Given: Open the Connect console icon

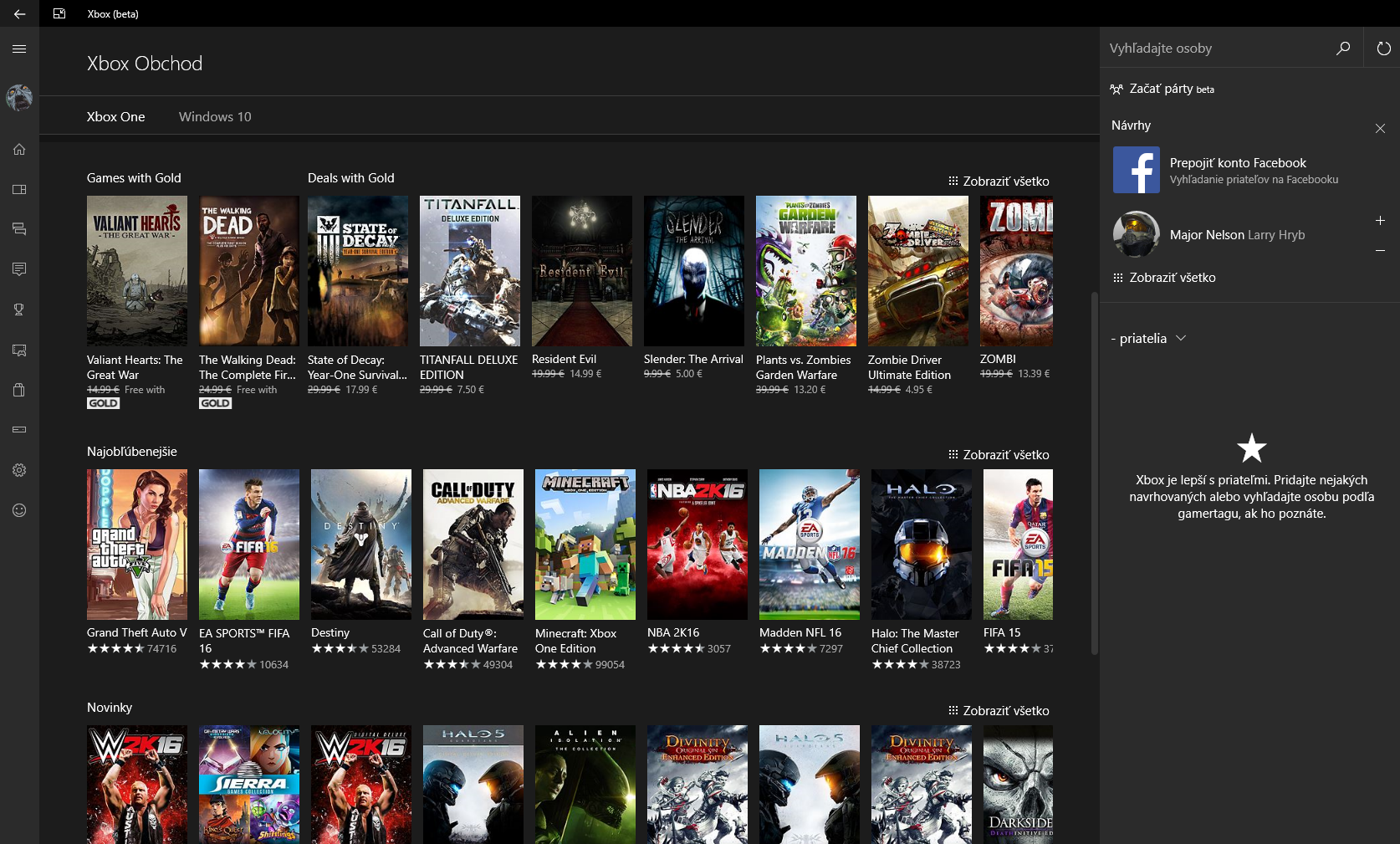Looking at the screenshot, I should [19, 429].
